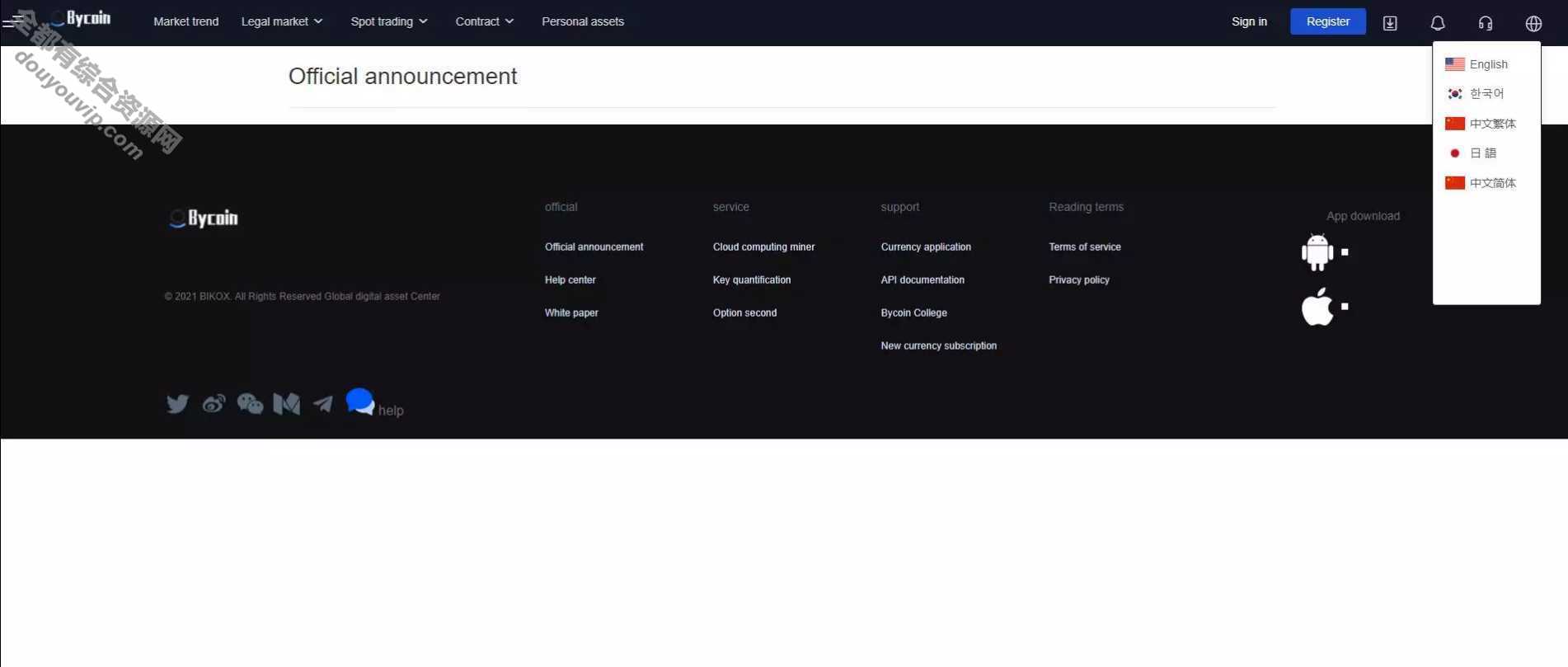Click the Register button

pyautogui.click(x=1328, y=21)
